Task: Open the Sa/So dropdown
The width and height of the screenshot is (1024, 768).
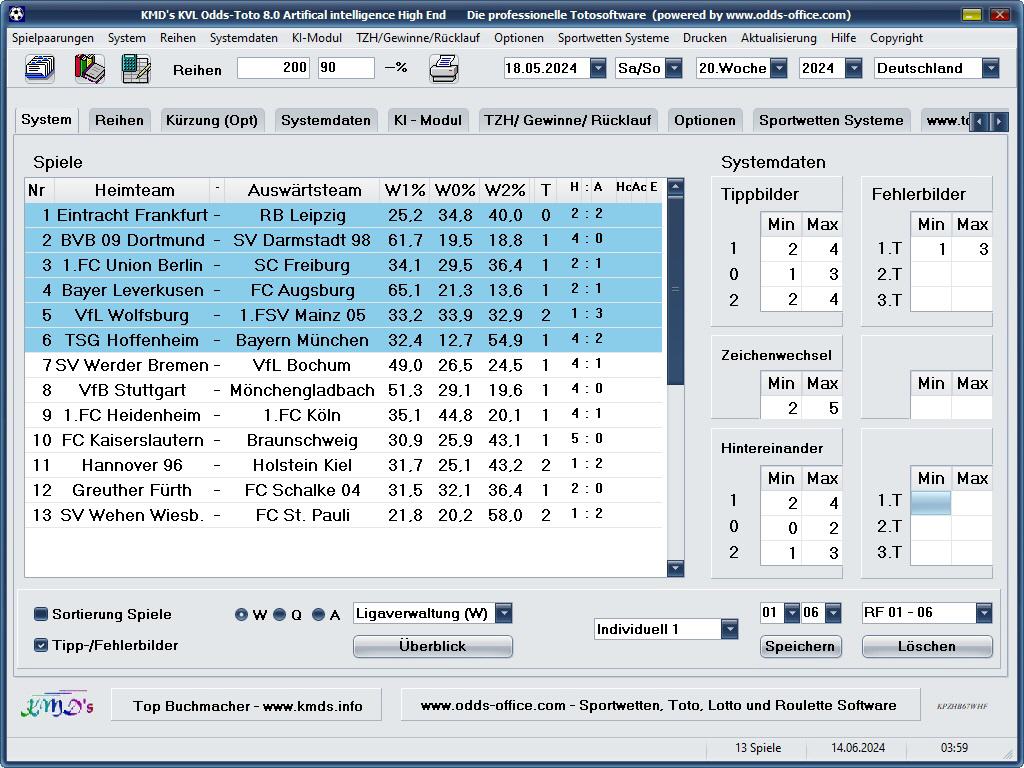Action: point(674,68)
